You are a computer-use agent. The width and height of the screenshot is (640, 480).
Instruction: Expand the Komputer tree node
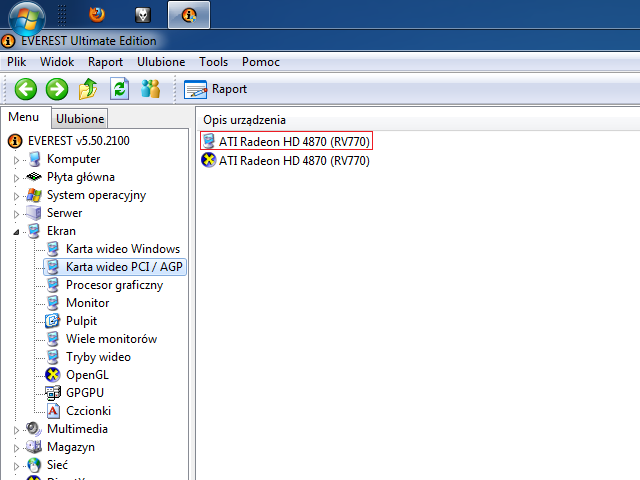click(x=17, y=159)
